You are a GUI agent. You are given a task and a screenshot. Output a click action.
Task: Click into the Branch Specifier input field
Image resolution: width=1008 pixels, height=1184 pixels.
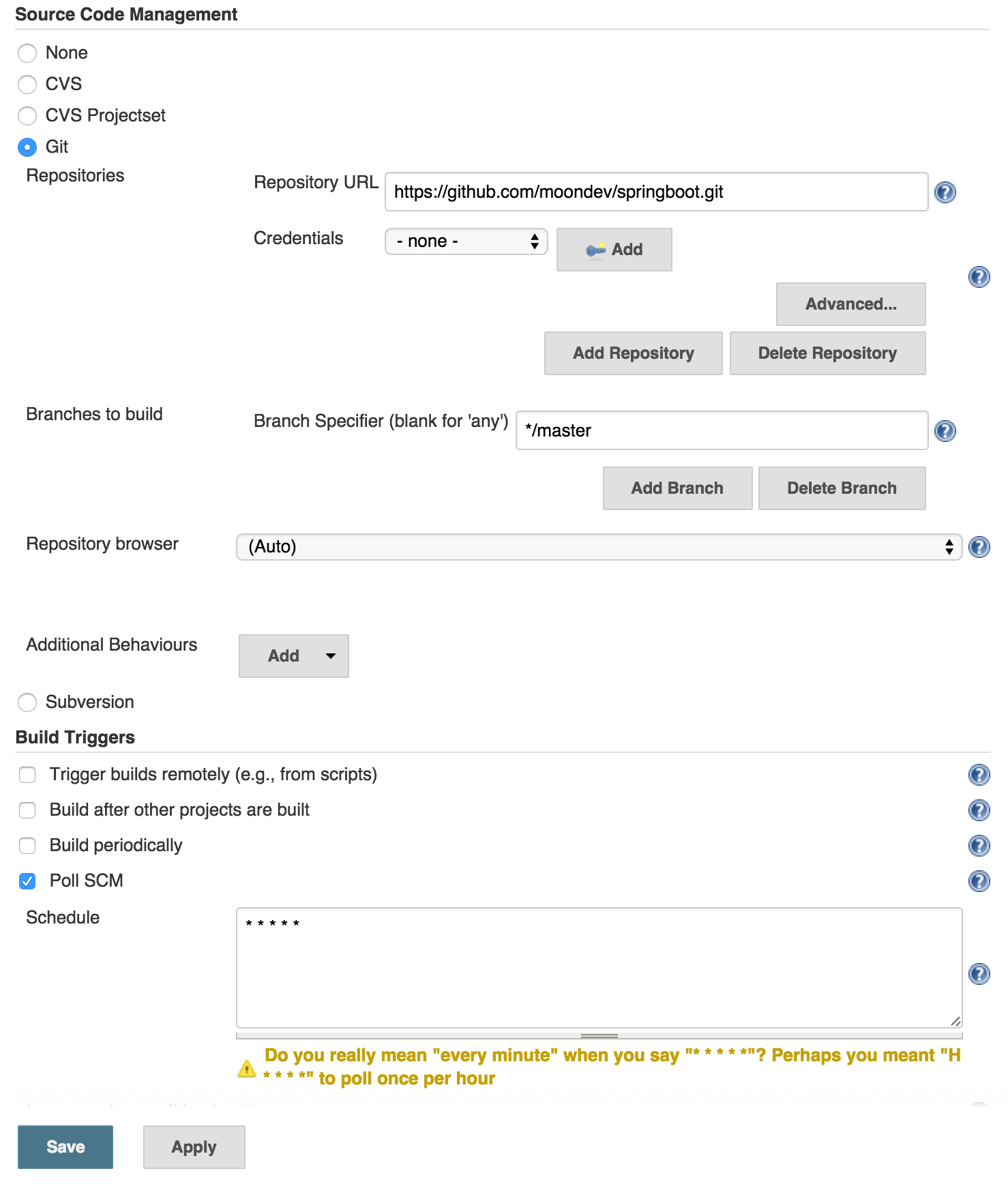click(722, 430)
